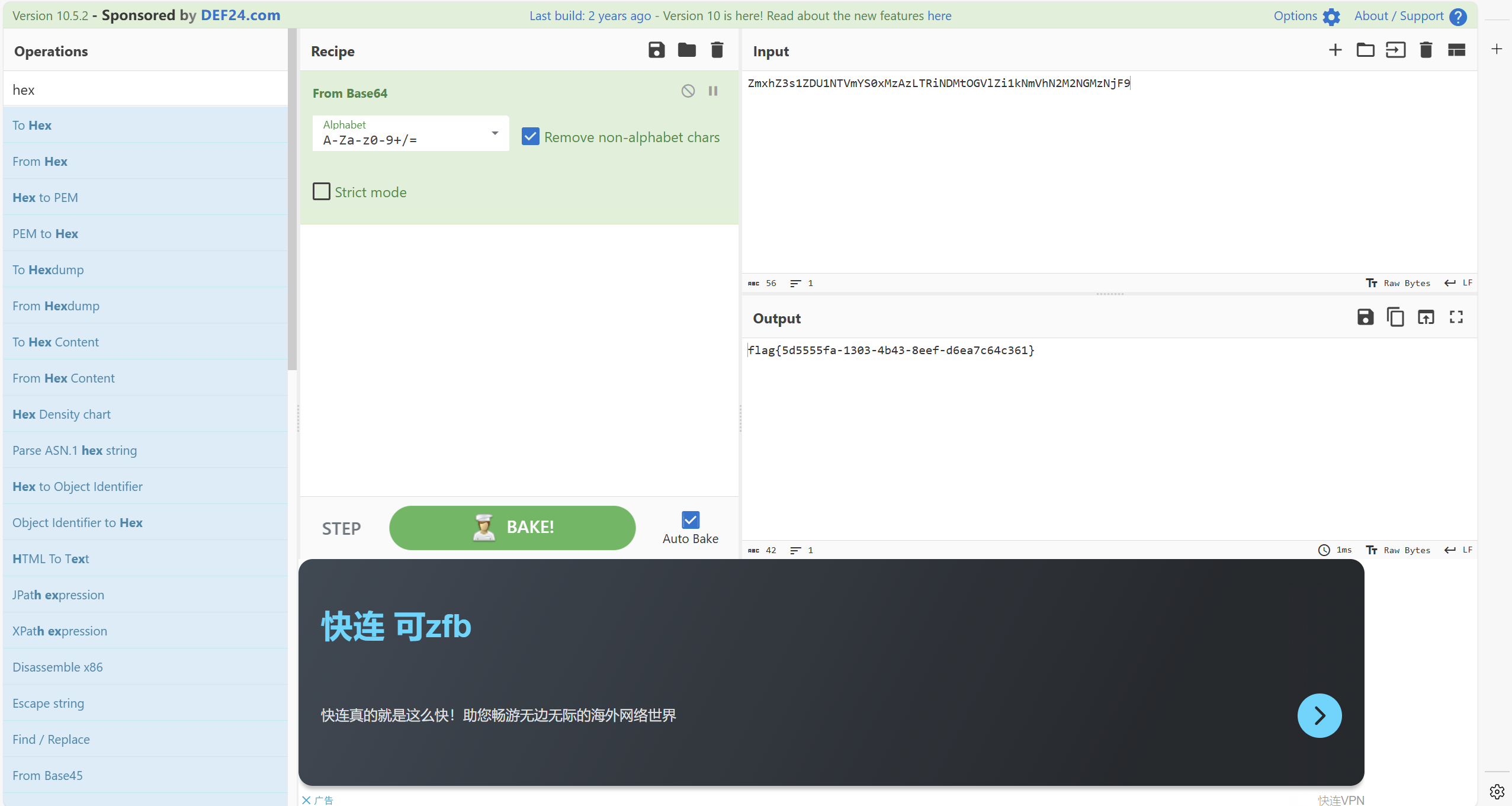Add a new input tab
Image resolution: width=1512 pixels, height=806 pixels.
click(x=1335, y=50)
